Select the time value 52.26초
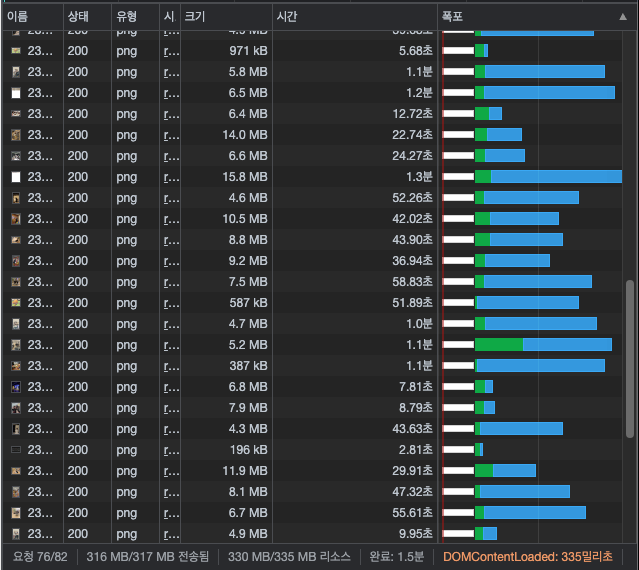The width and height of the screenshot is (639, 570). coord(412,198)
